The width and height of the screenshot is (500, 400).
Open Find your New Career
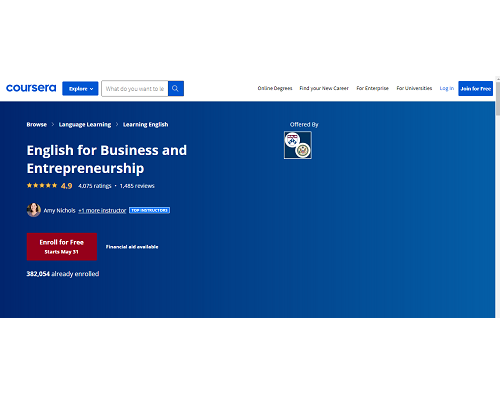click(324, 88)
